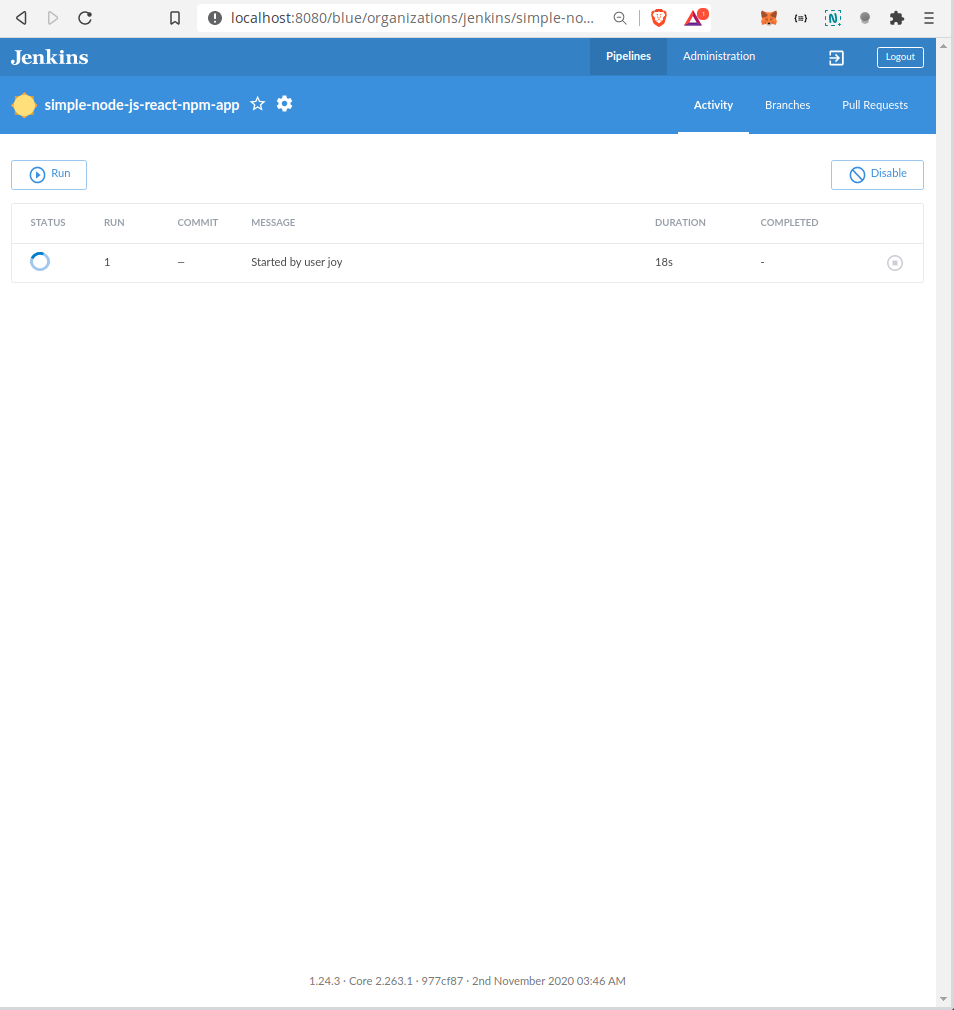Open the Administration menu item
Image resolution: width=954 pixels, height=1010 pixels.
[719, 56]
